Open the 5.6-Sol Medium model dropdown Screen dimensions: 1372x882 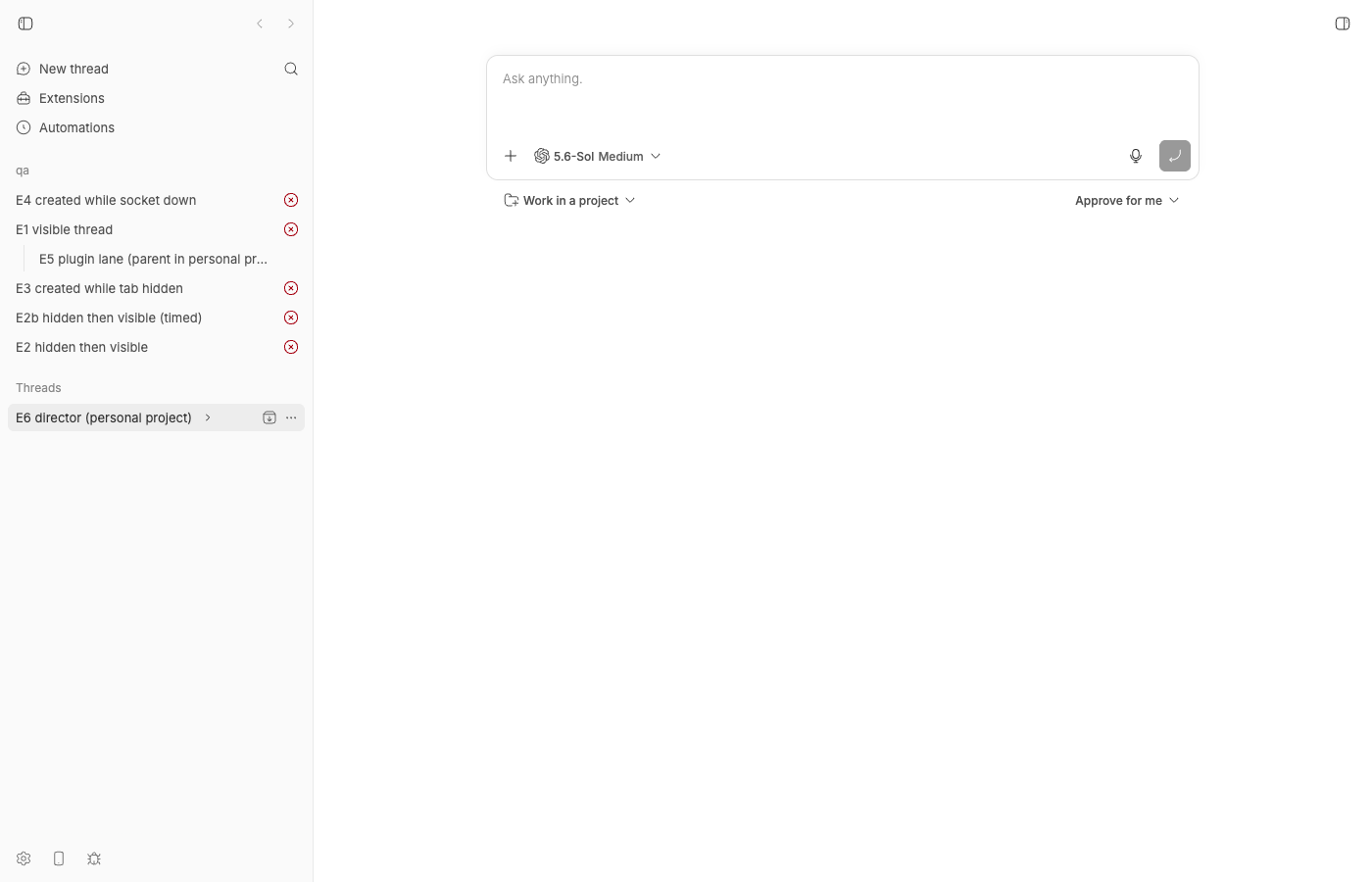(x=598, y=156)
